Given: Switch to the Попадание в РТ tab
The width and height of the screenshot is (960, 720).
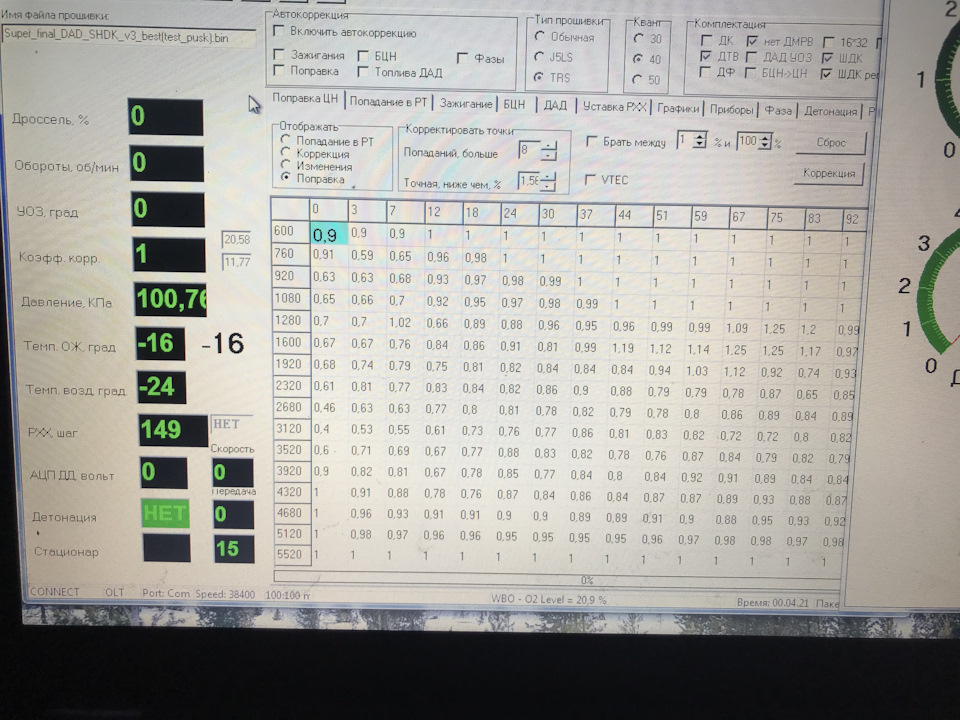Looking at the screenshot, I should (x=388, y=102).
